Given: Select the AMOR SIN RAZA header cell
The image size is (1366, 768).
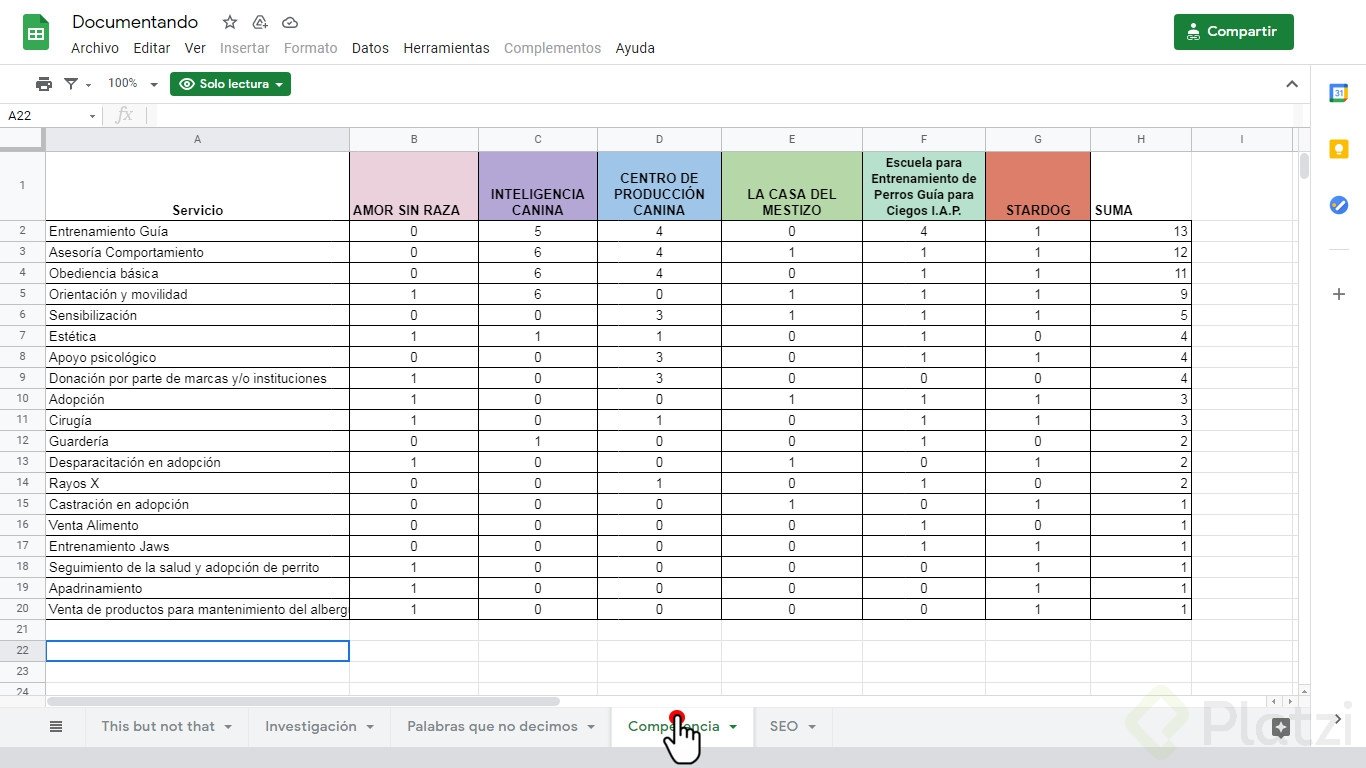Looking at the screenshot, I should click(414, 186).
